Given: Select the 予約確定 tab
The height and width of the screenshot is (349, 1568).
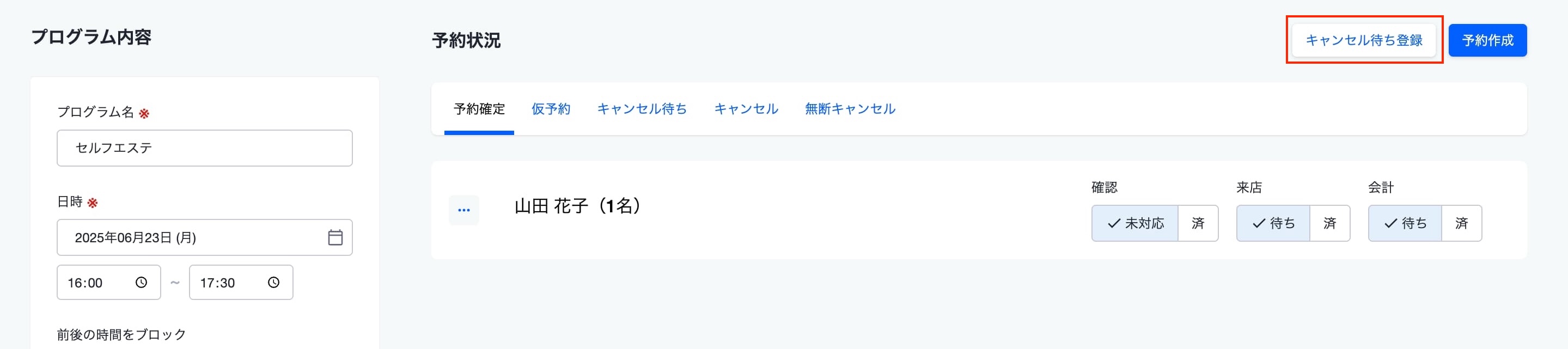Looking at the screenshot, I should coord(480,109).
